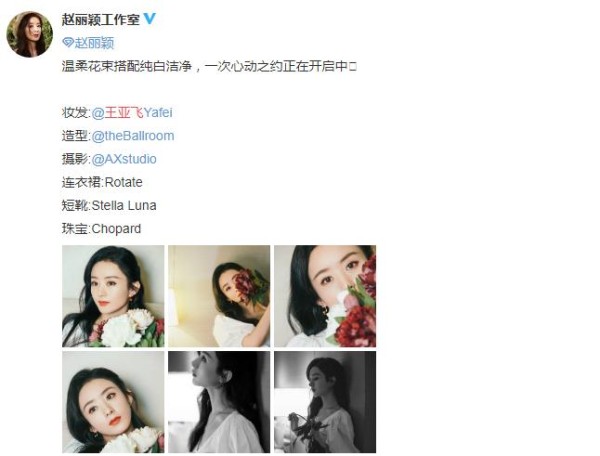Open the @AXstudio mention link
This screenshot has height=456, width=600.
click(124, 159)
